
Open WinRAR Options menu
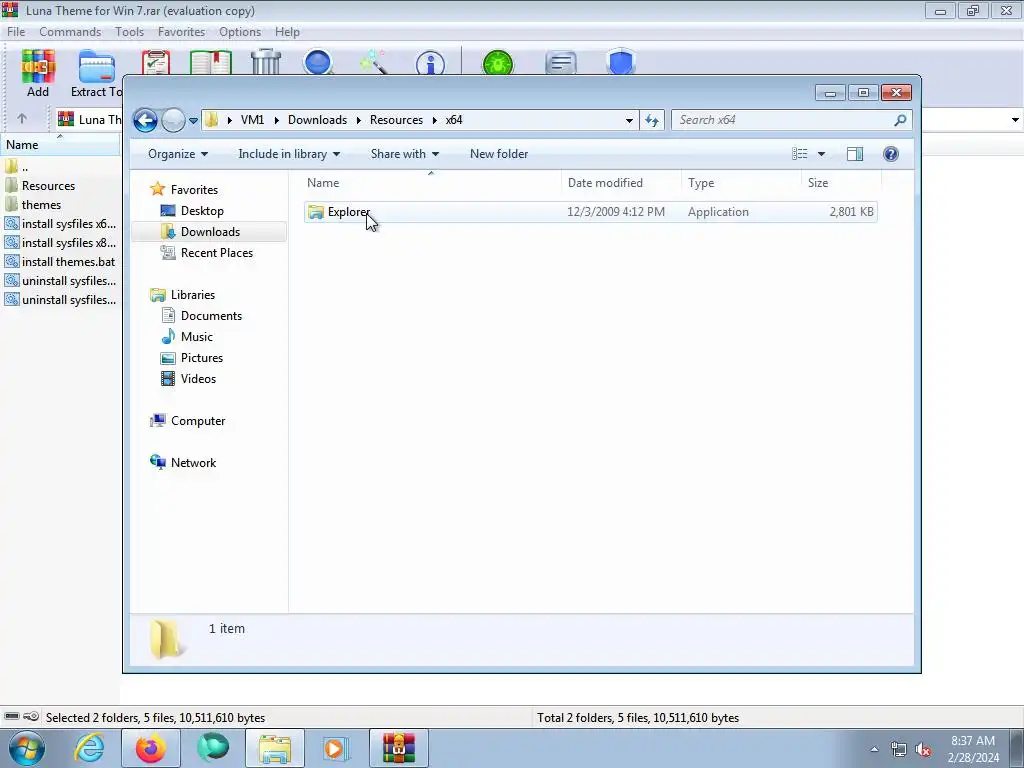[x=240, y=32]
